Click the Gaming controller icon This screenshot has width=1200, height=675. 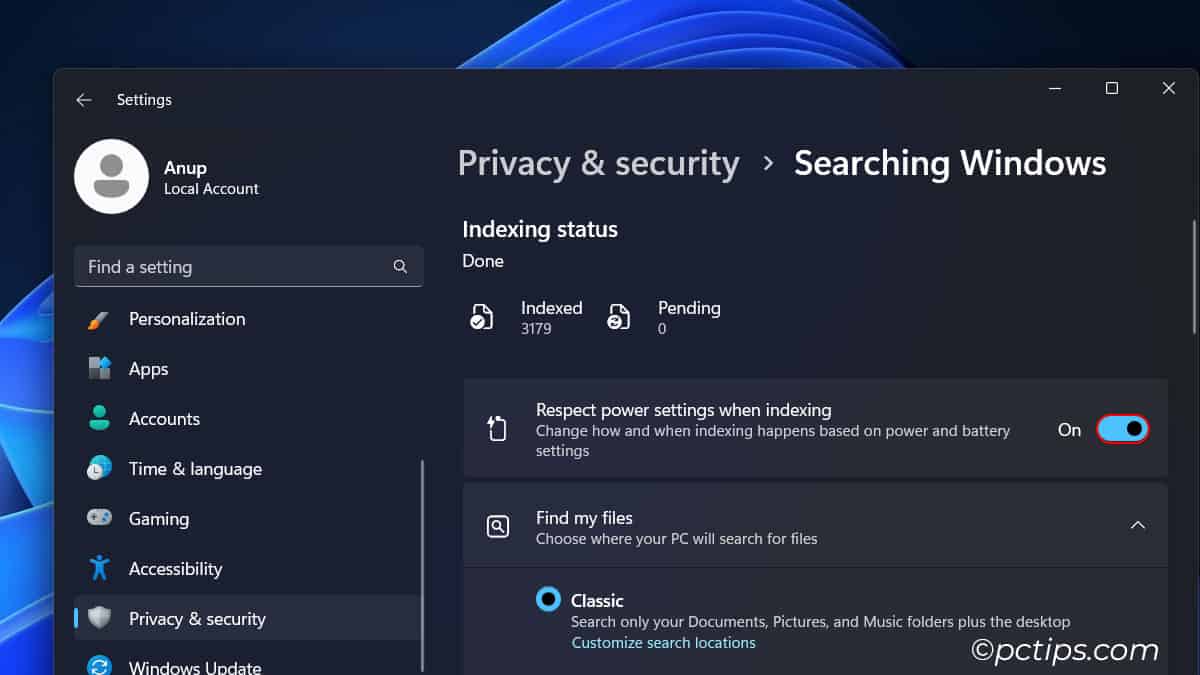(99, 519)
